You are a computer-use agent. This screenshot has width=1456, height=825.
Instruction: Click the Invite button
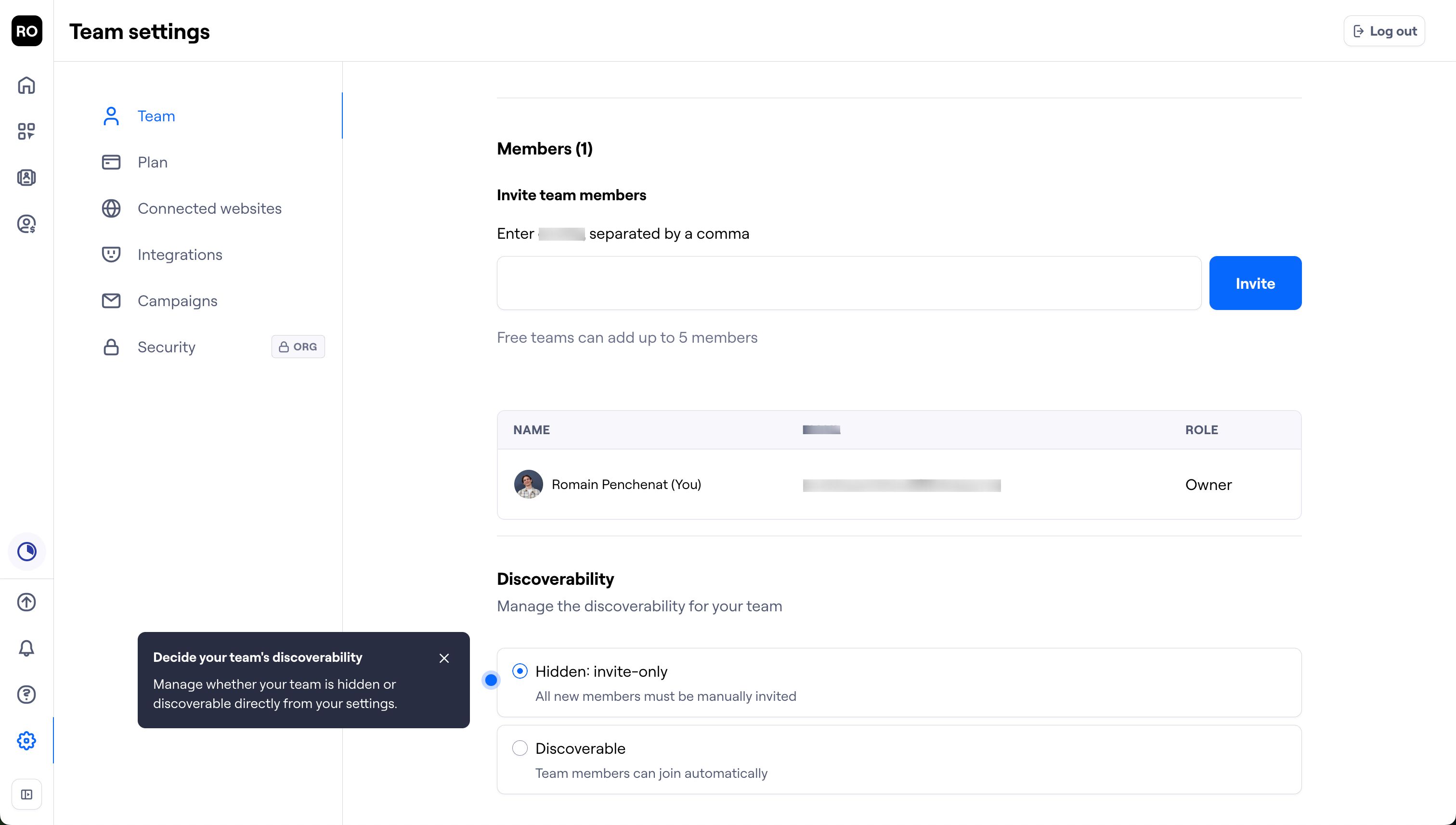click(1255, 284)
